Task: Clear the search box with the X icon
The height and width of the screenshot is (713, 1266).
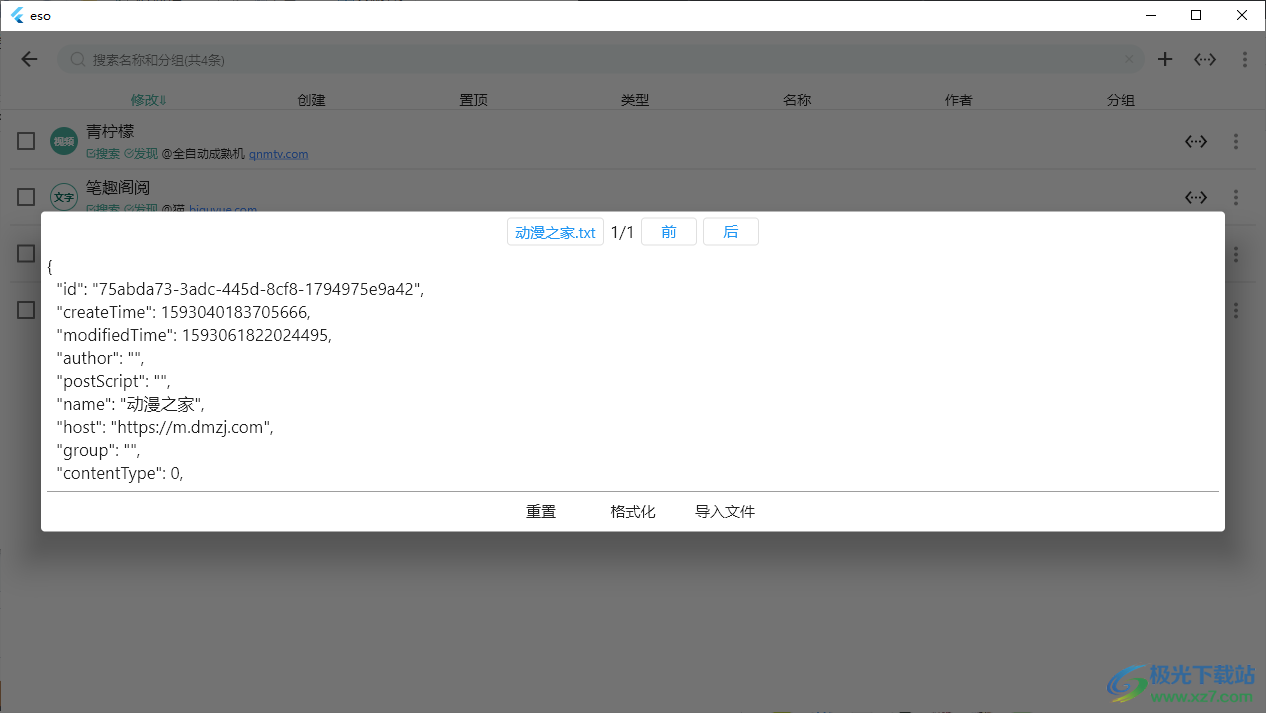Action: pos(1129,60)
